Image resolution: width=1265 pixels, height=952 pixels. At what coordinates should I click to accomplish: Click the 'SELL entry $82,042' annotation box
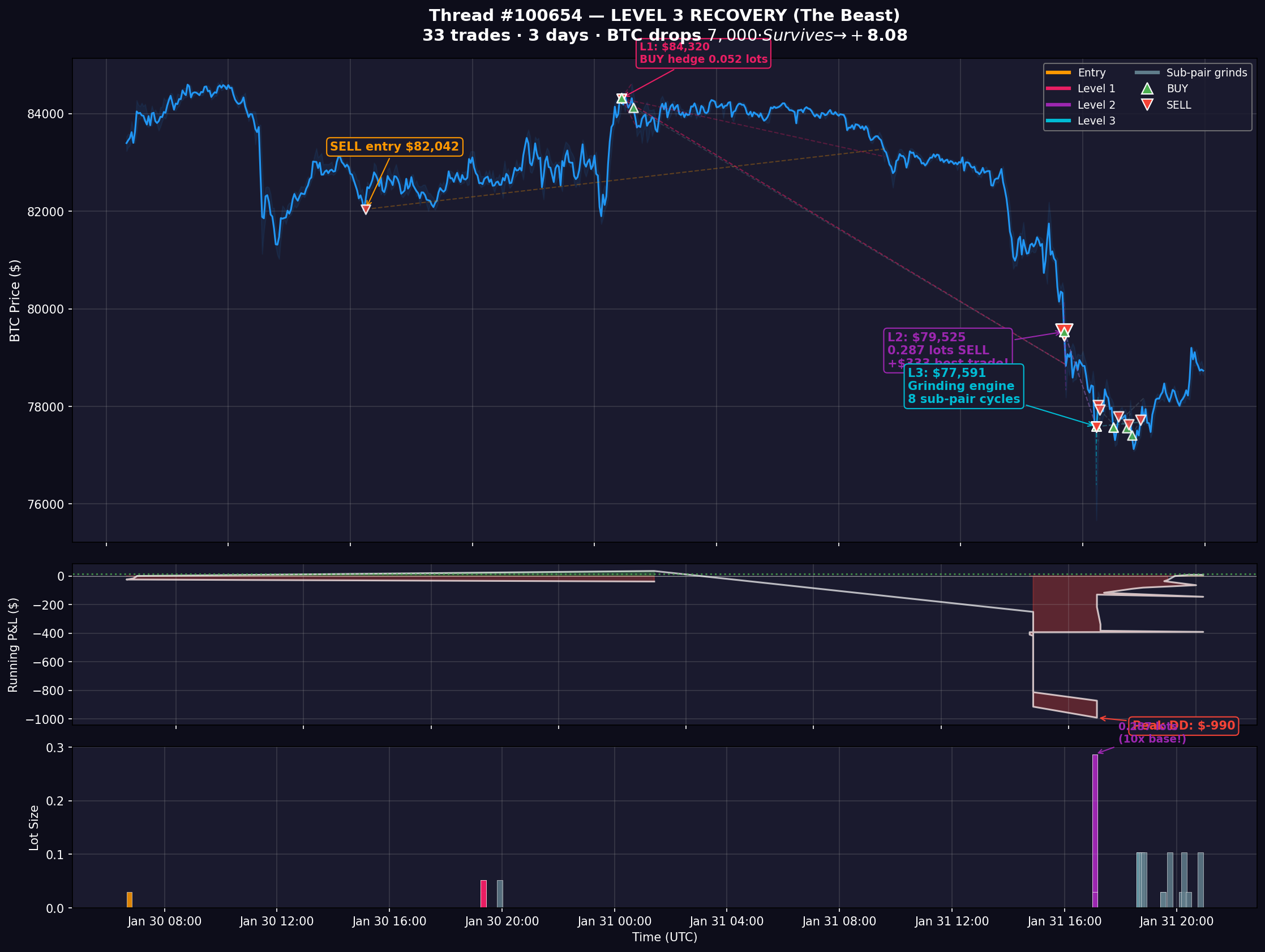(394, 147)
